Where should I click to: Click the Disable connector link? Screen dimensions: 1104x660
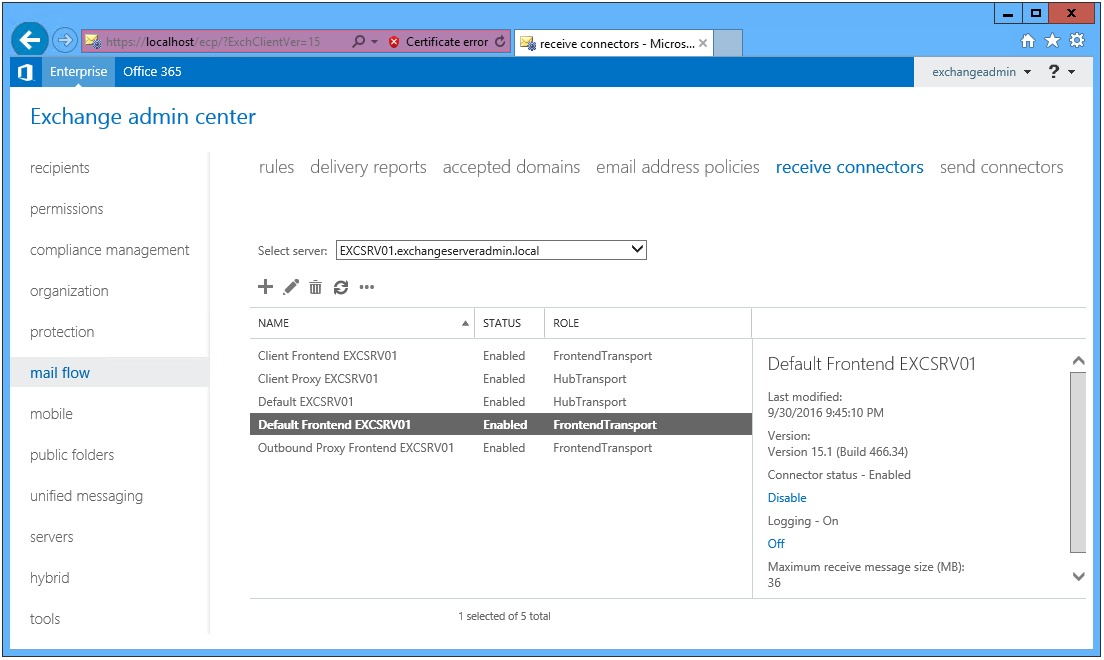point(786,497)
